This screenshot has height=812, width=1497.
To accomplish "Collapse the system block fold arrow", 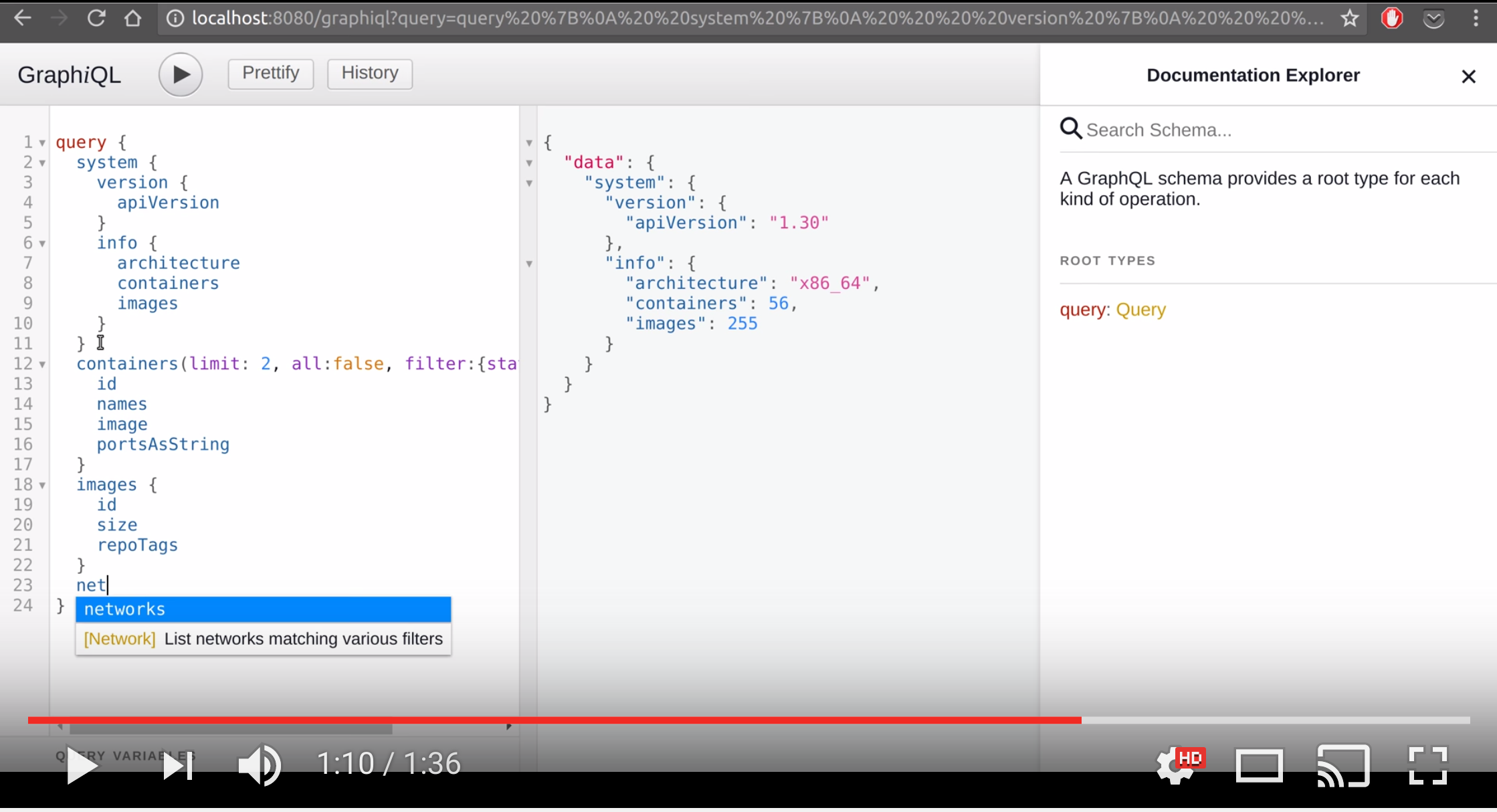I will [42, 163].
